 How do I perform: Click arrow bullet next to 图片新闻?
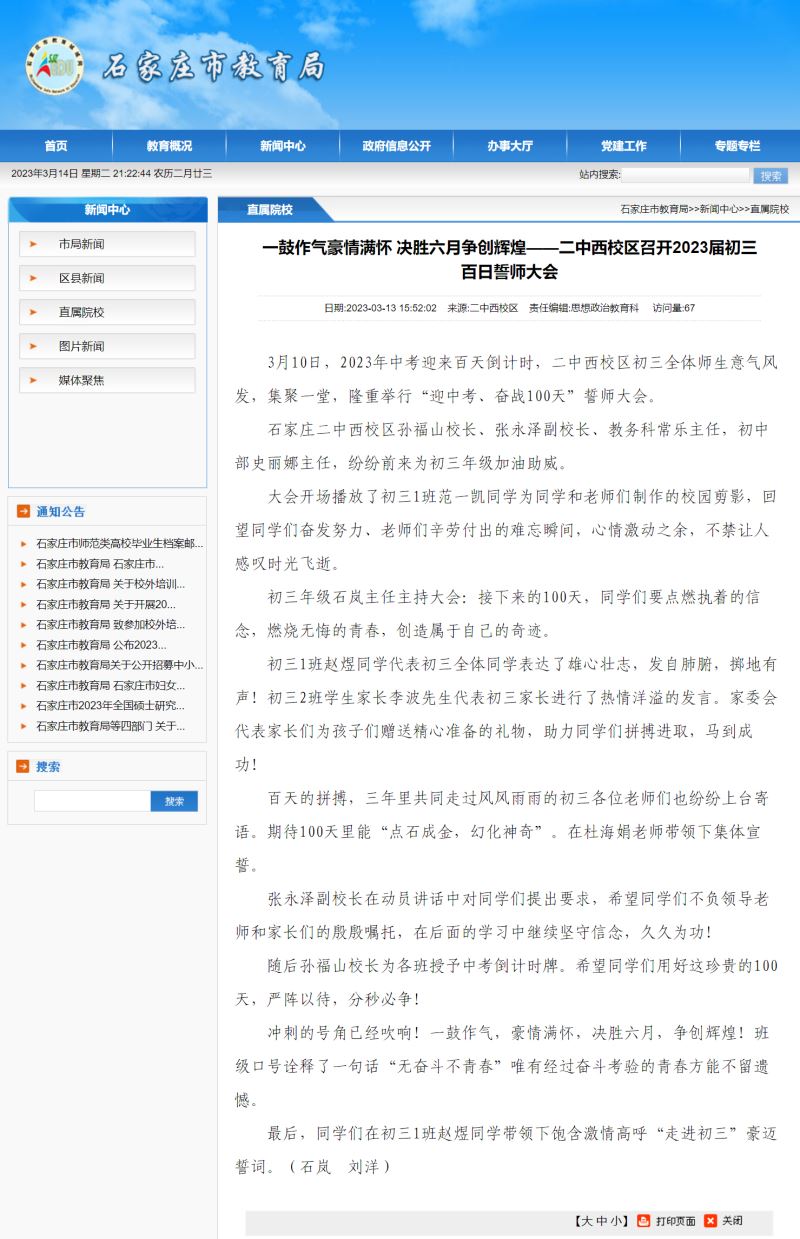click(33, 346)
